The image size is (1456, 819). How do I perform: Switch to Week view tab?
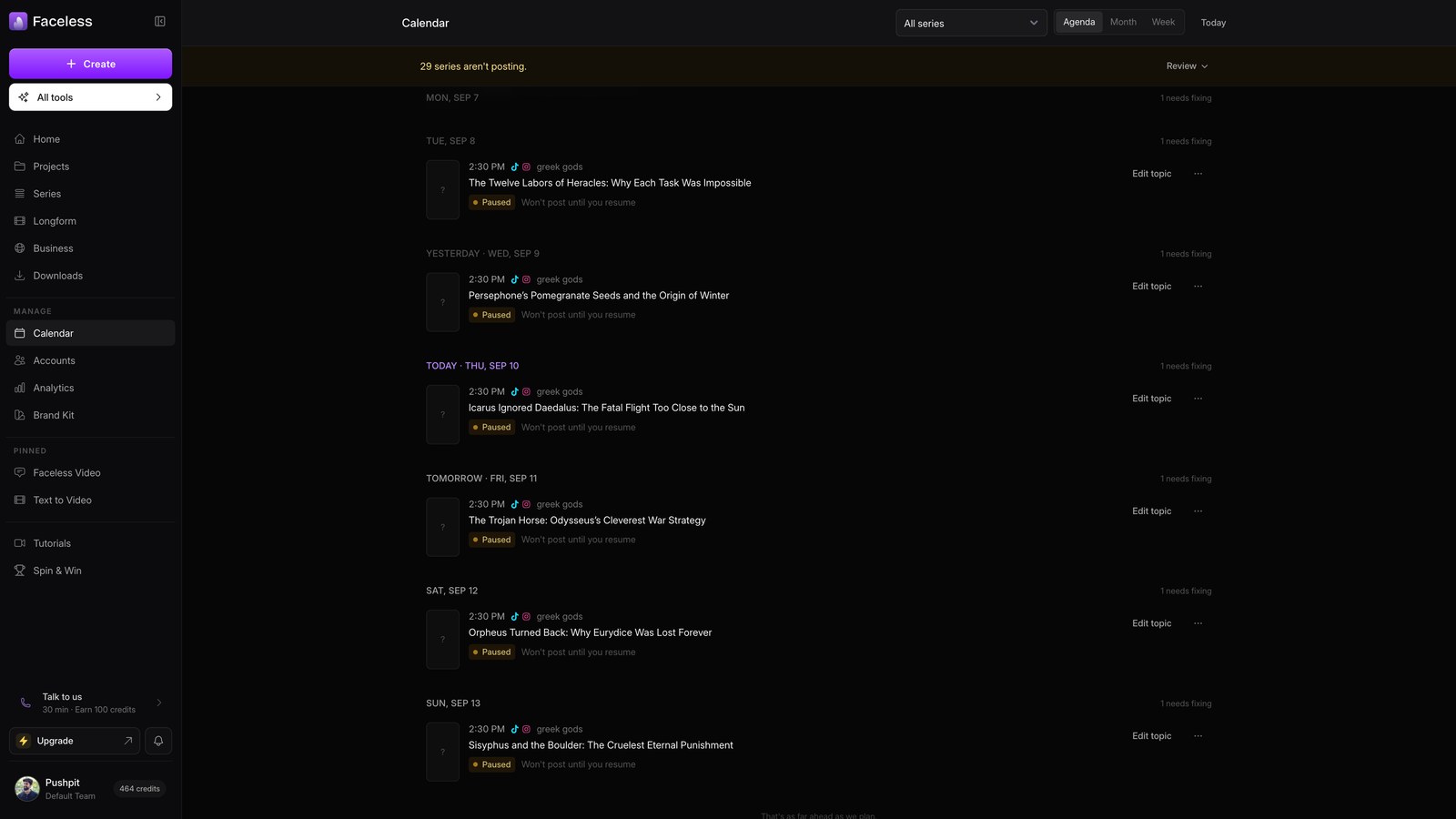click(1163, 22)
